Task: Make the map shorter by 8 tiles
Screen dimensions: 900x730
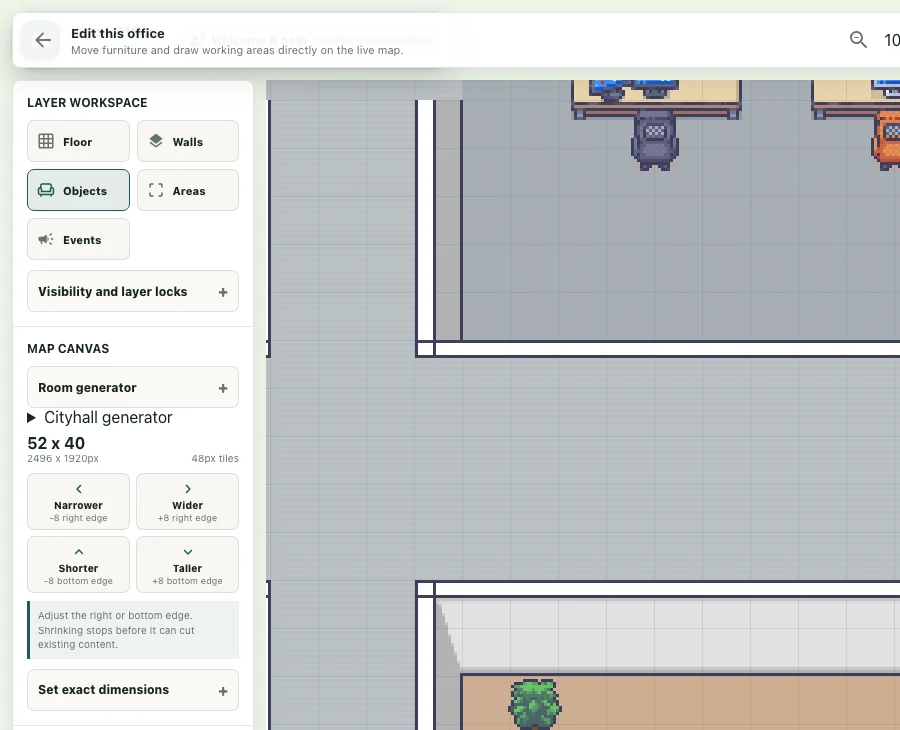Action: pyautogui.click(x=78, y=565)
